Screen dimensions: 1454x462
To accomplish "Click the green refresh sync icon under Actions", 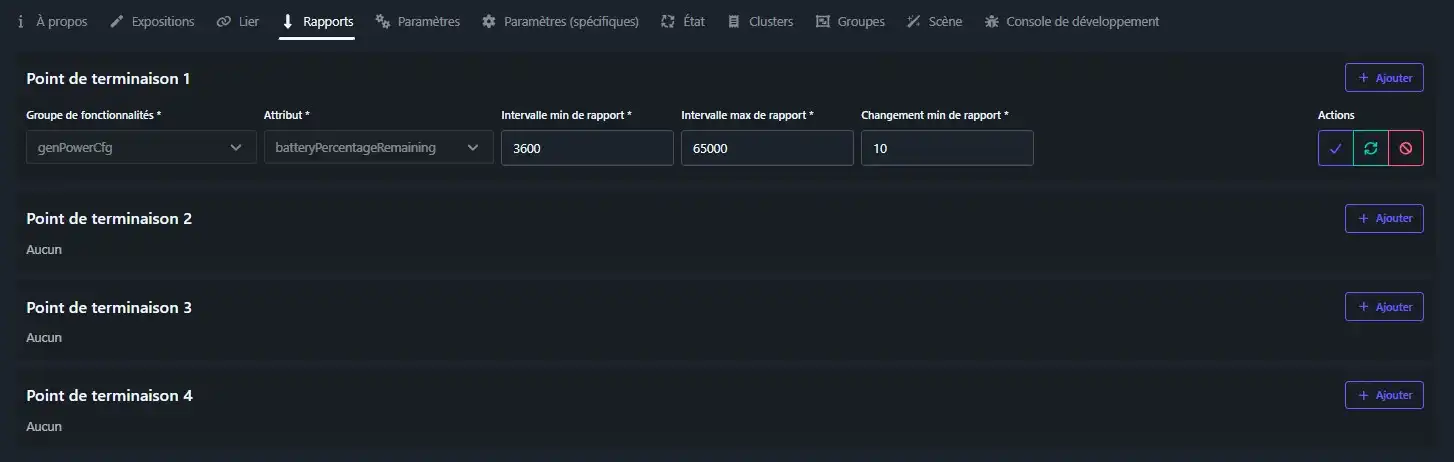I will coord(1370,148).
